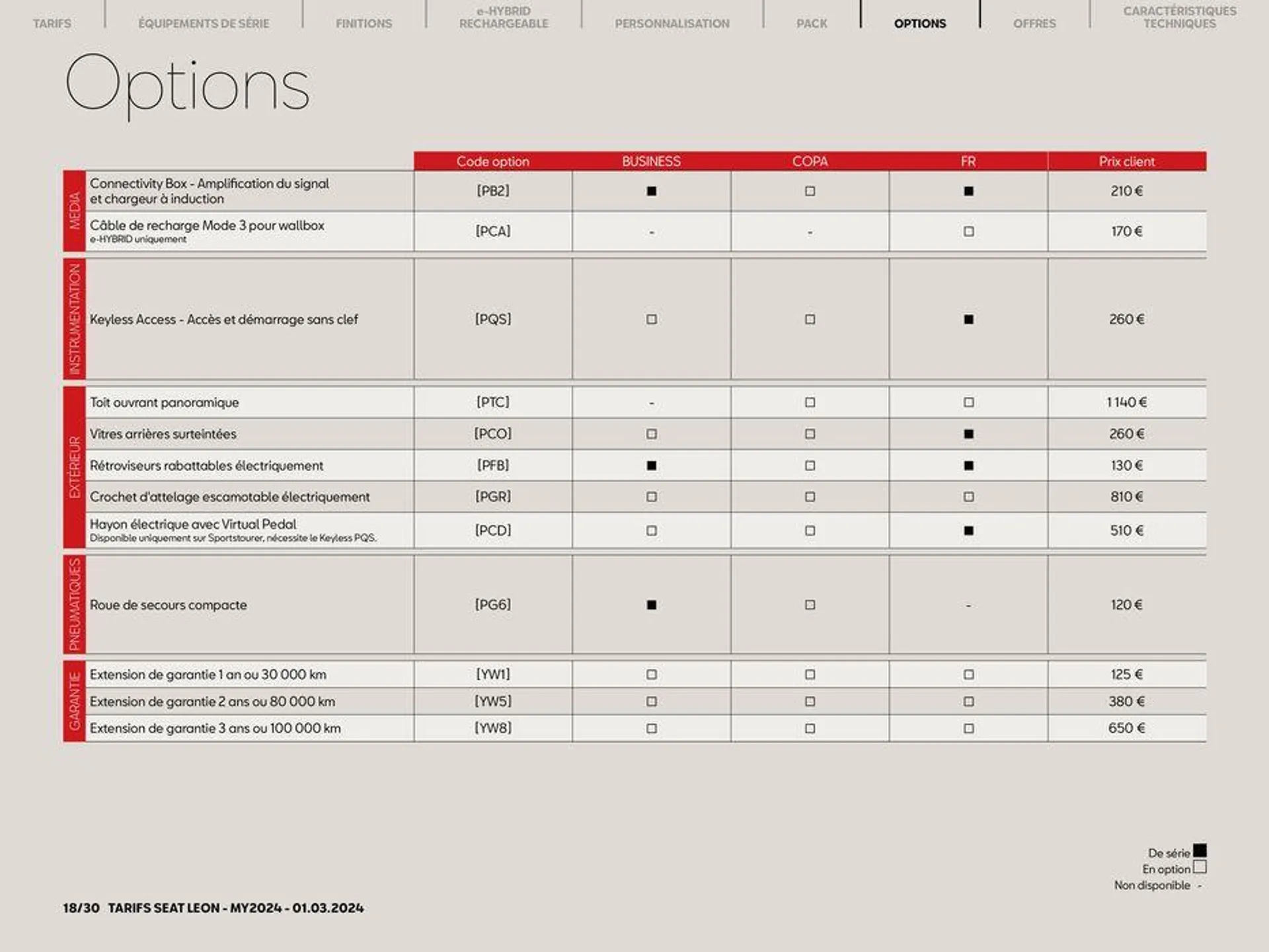This screenshot has width=1269, height=952.
Task: Click the [PTC] option code
Action: pyautogui.click(x=493, y=402)
